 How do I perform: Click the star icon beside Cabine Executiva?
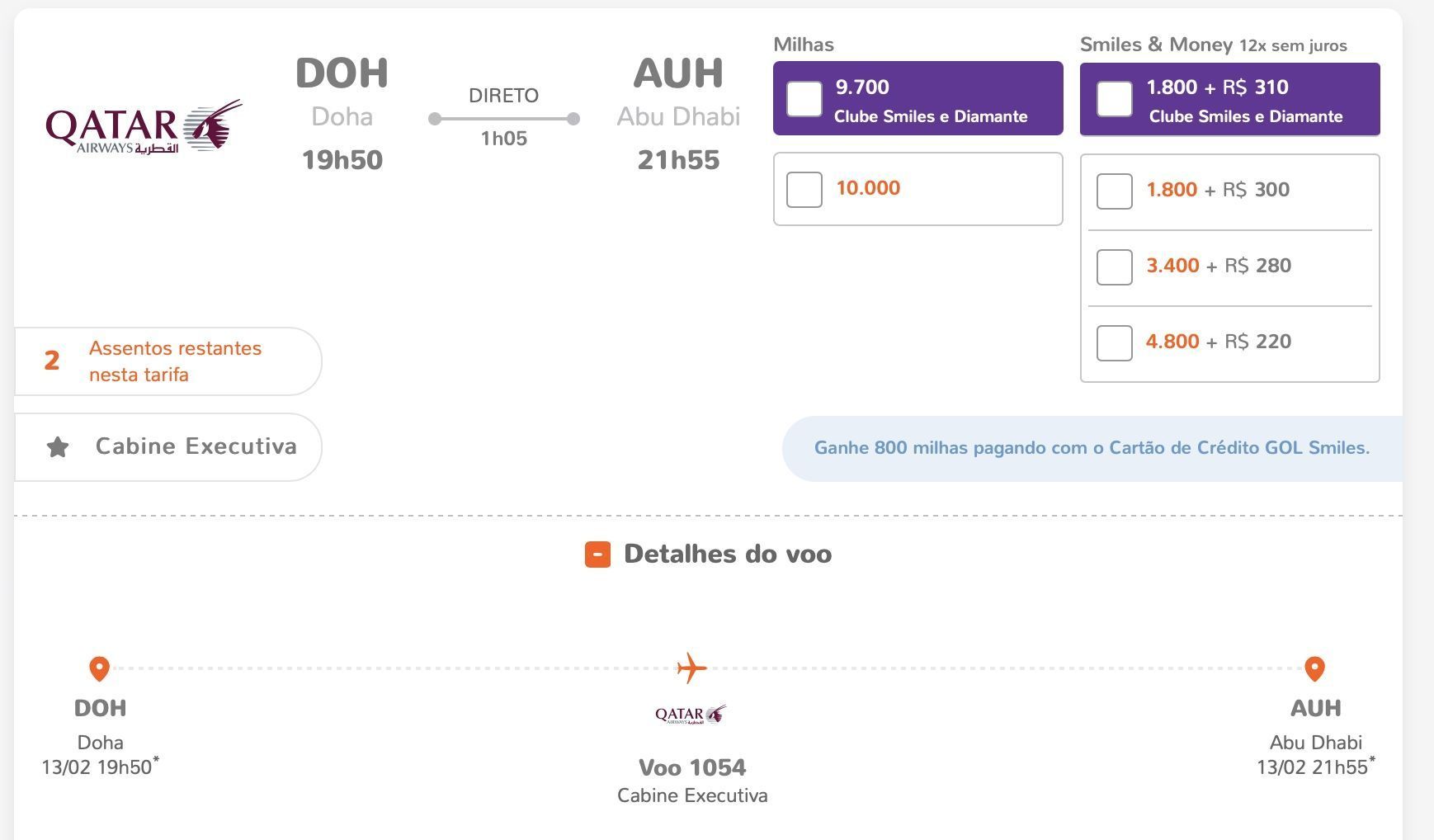pyautogui.click(x=58, y=447)
